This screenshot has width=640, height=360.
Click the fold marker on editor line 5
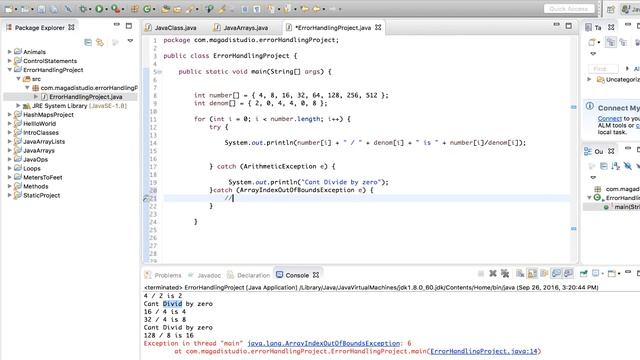[x=160, y=72]
